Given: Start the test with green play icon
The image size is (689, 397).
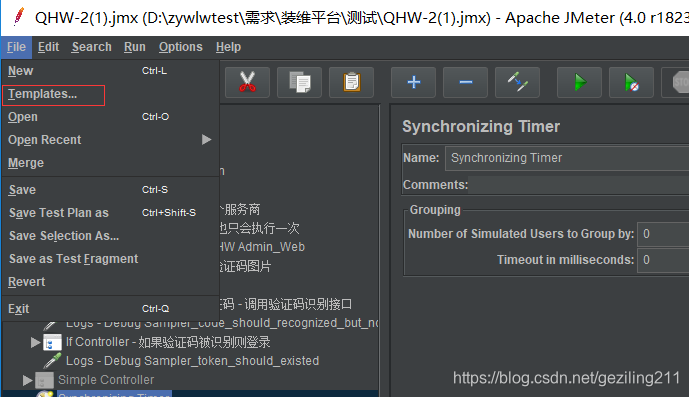Looking at the screenshot, I should [x=579, y=82].
